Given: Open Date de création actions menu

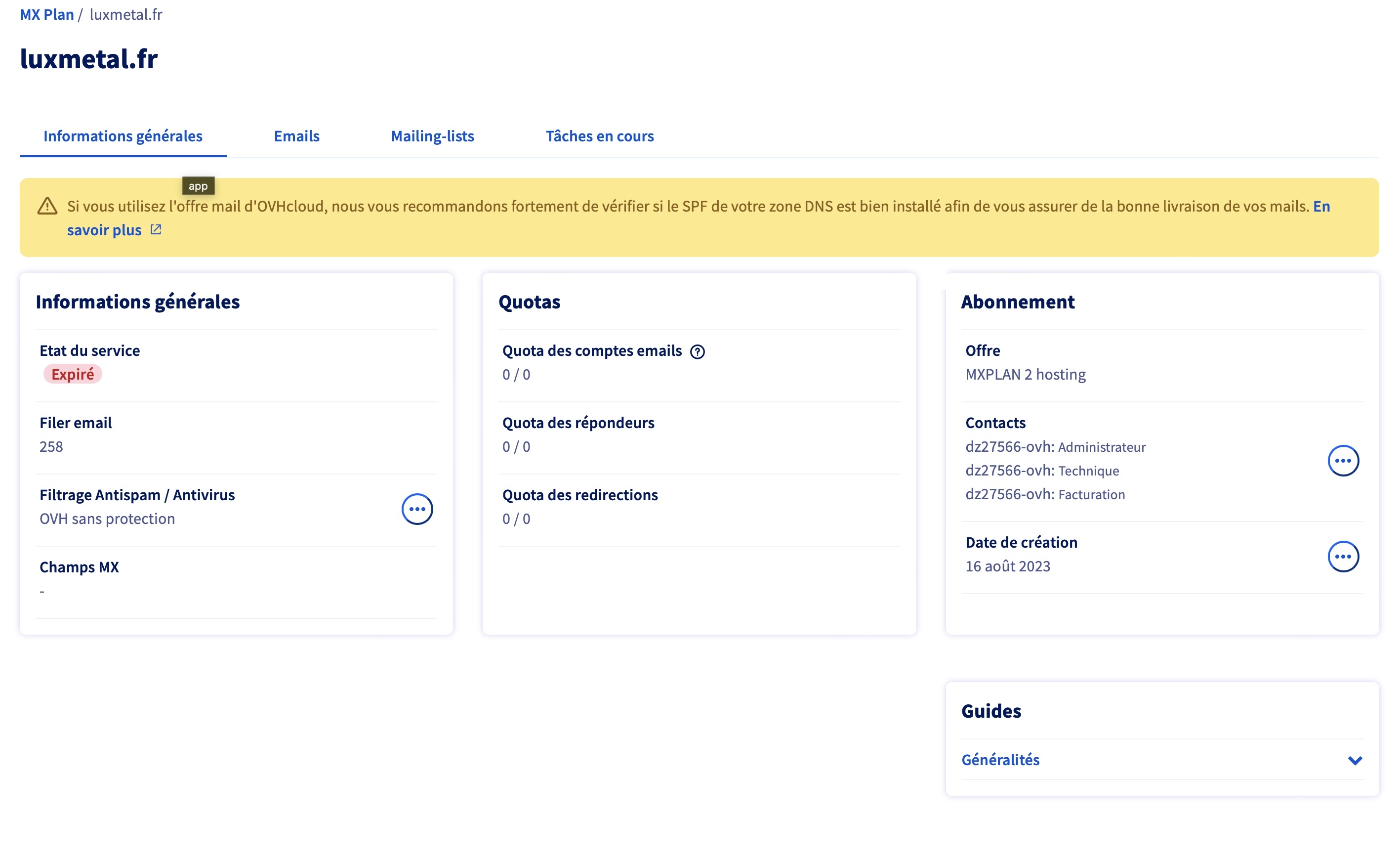Looking at the screenshot, I should coord(1342,556).
